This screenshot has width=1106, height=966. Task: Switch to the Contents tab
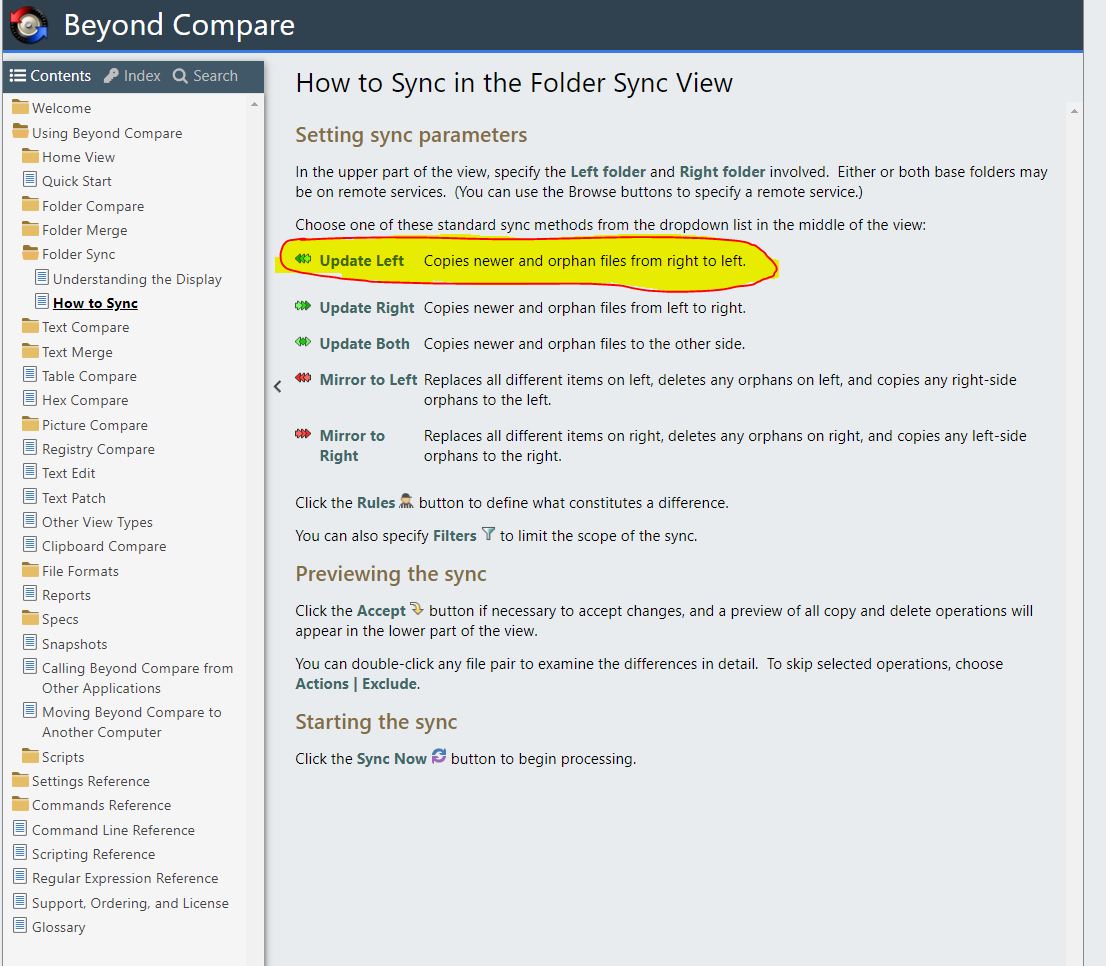pos(50,75)
